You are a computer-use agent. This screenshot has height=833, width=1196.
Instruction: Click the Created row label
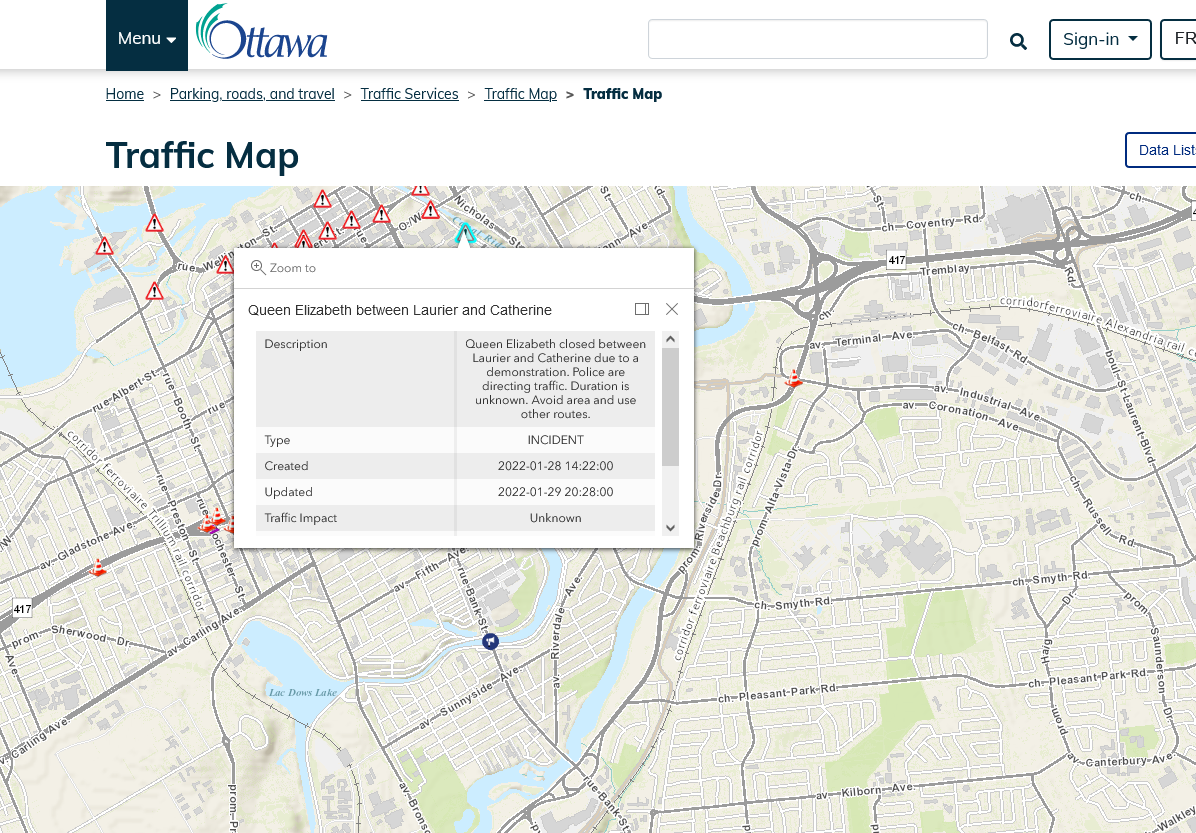286,466
